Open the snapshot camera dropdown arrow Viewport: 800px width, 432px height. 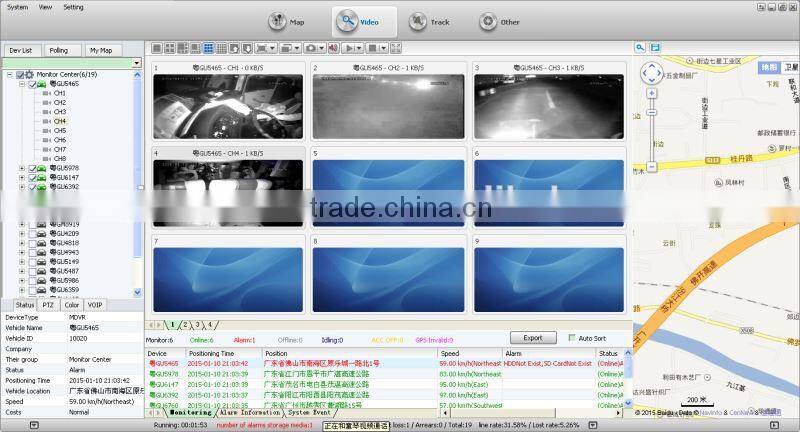pos(322,48)
